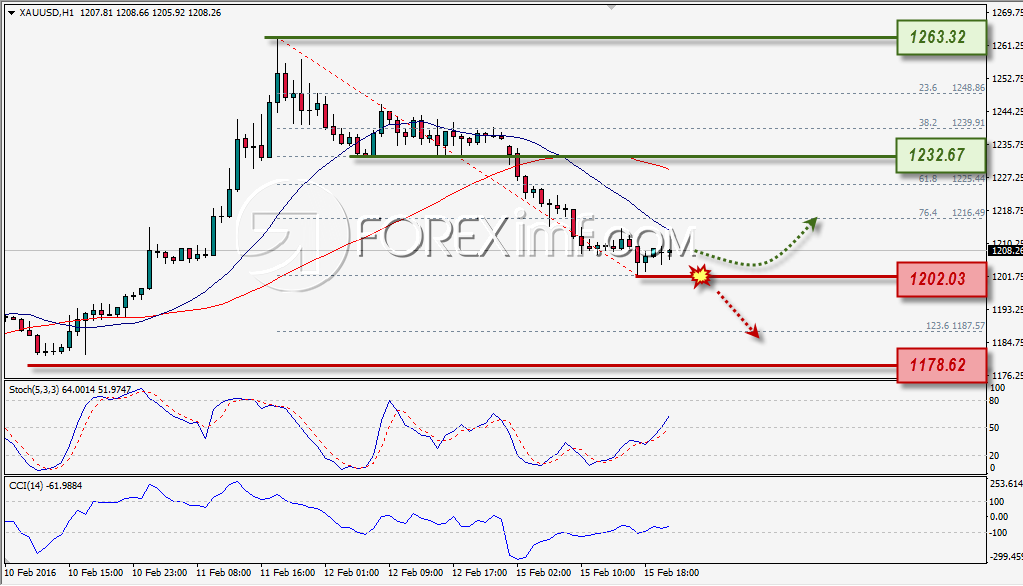1023x586 pixels.
Task: Select the XAUUSD,H1 chart title text
Action: click(x=46, y=12)
